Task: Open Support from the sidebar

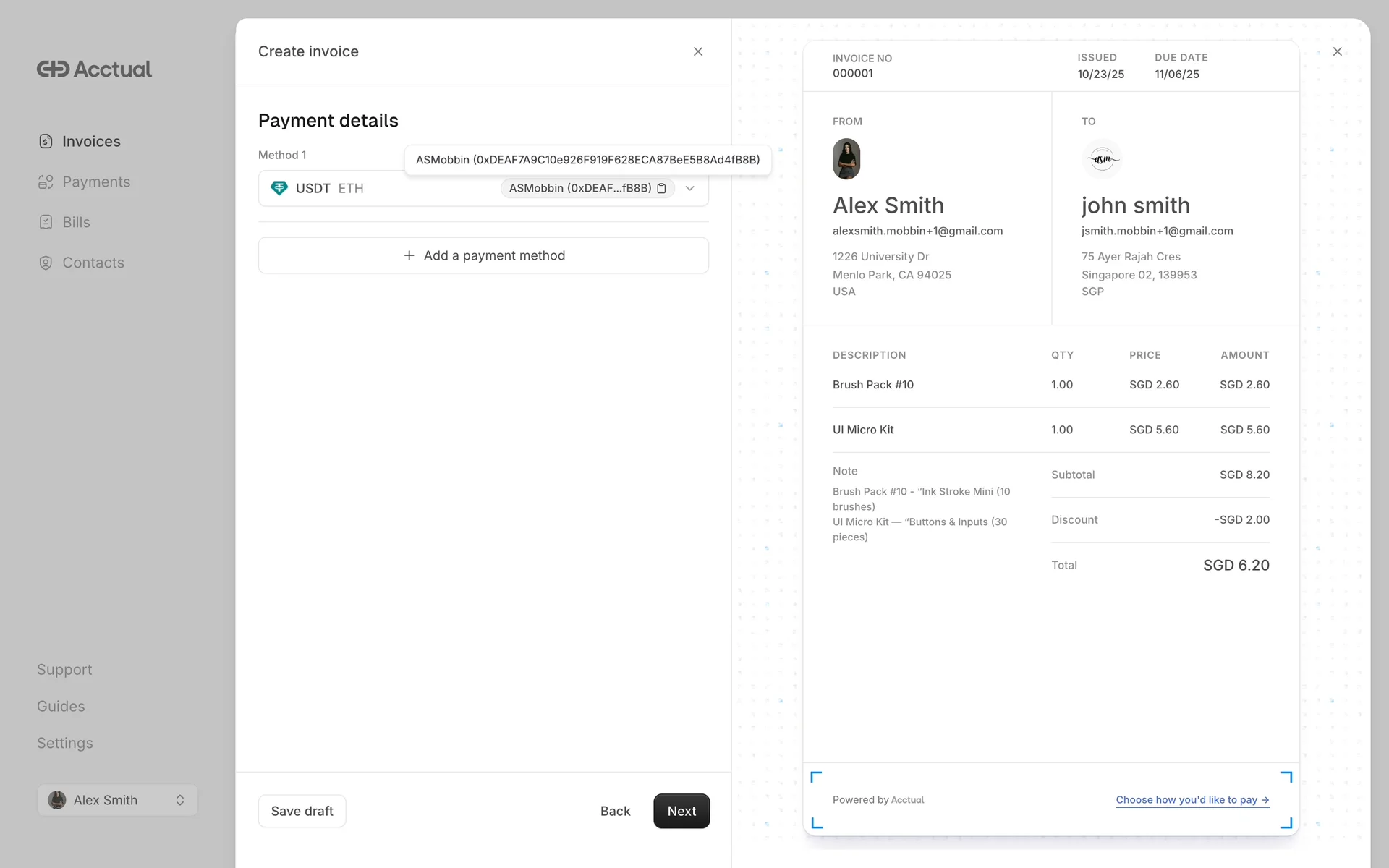Action: (x=64, y=670)
